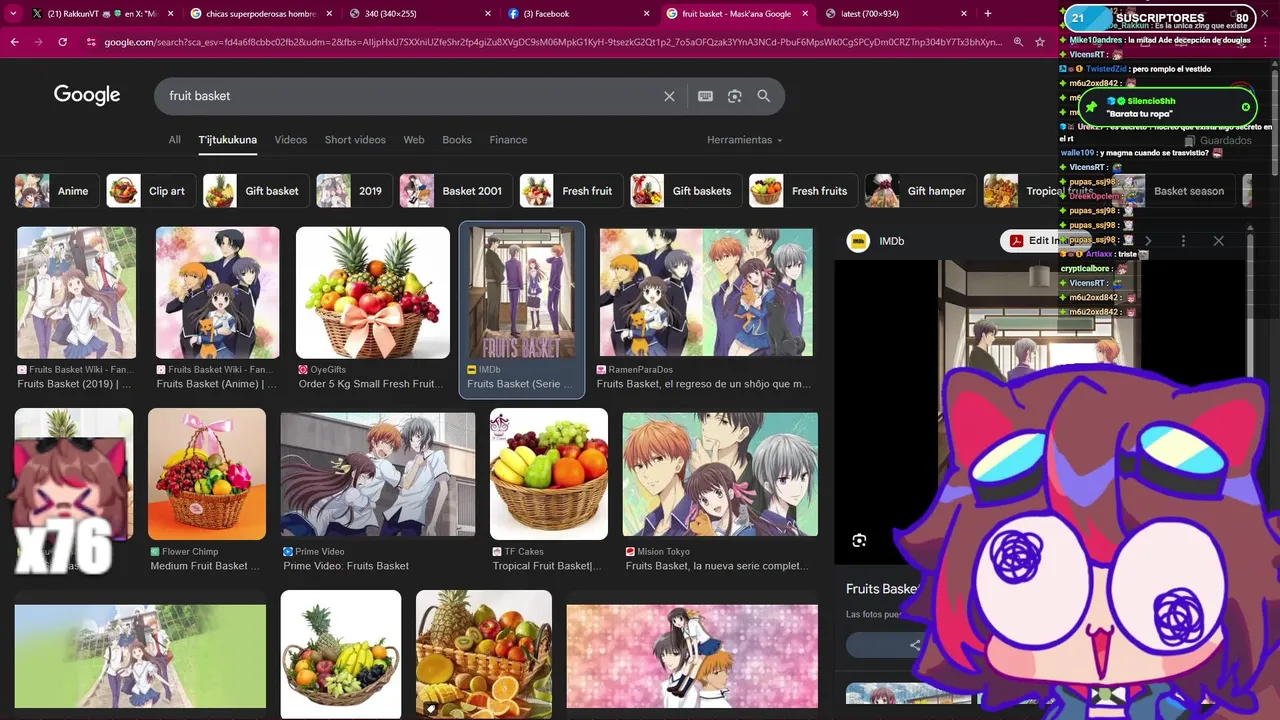Click the 'Fruits Basket, la nueva serie' link
The height and width of the screenshot is (720, 1280).
click(x=717, y=566)
